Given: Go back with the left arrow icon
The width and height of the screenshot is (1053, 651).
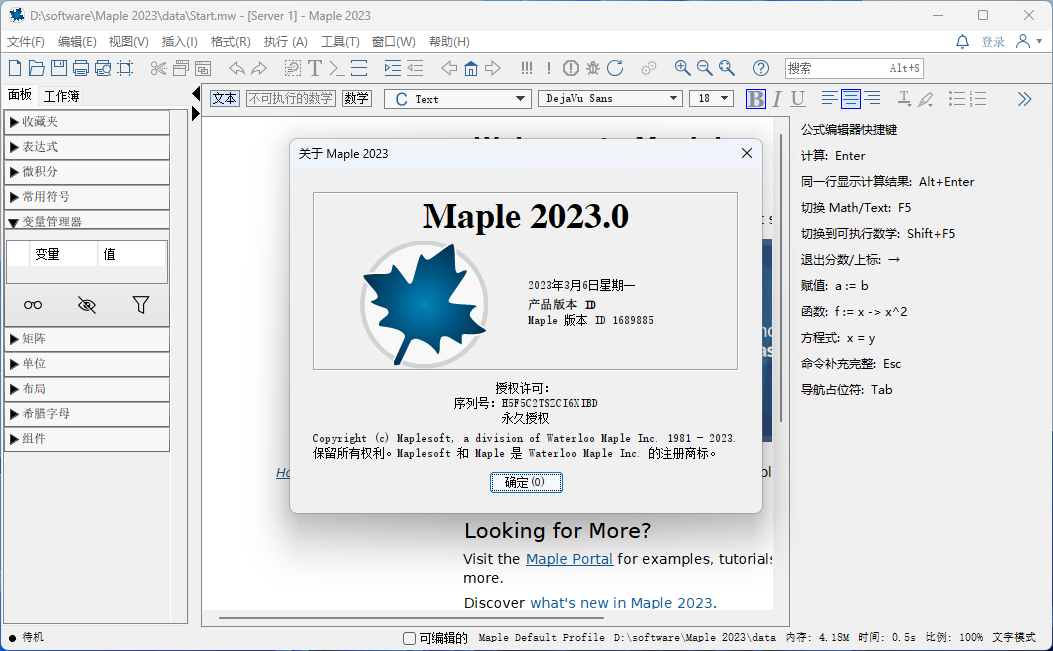Looking at the screenshot, I should pyautogui.click(x=449, y=68).
